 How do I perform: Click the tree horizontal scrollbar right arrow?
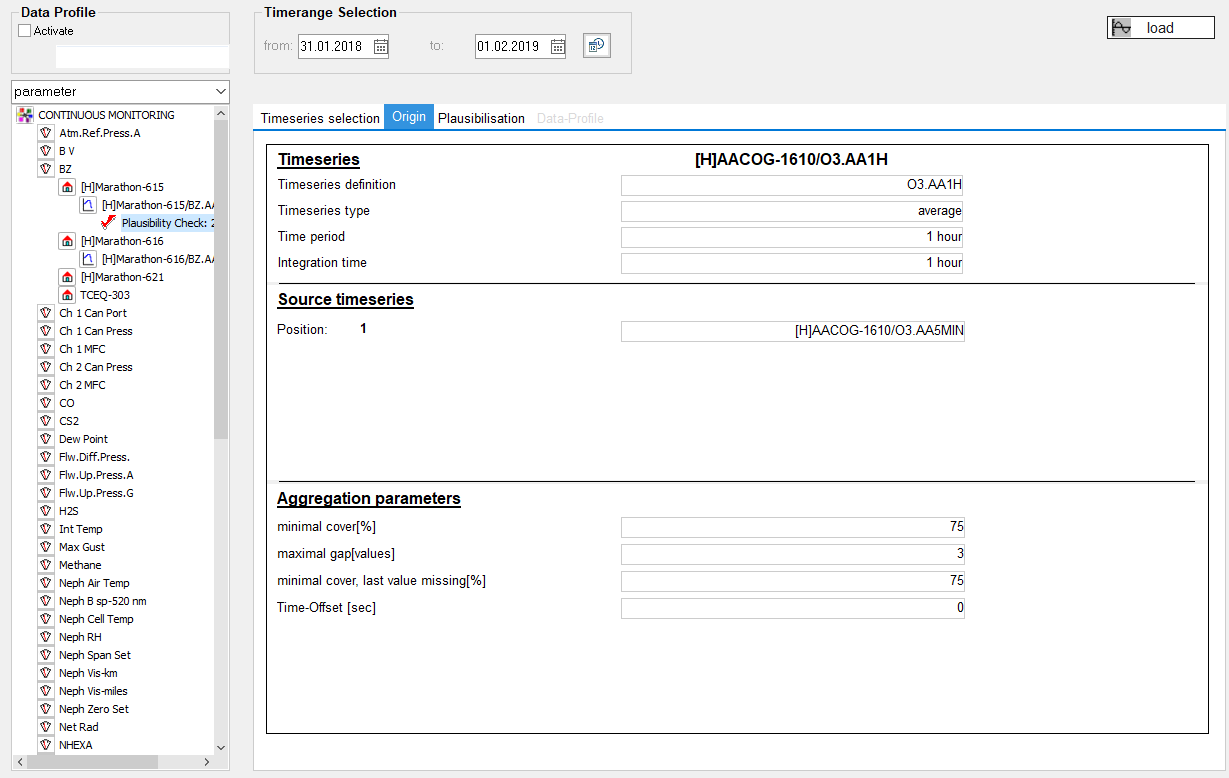tap(207, 762)
